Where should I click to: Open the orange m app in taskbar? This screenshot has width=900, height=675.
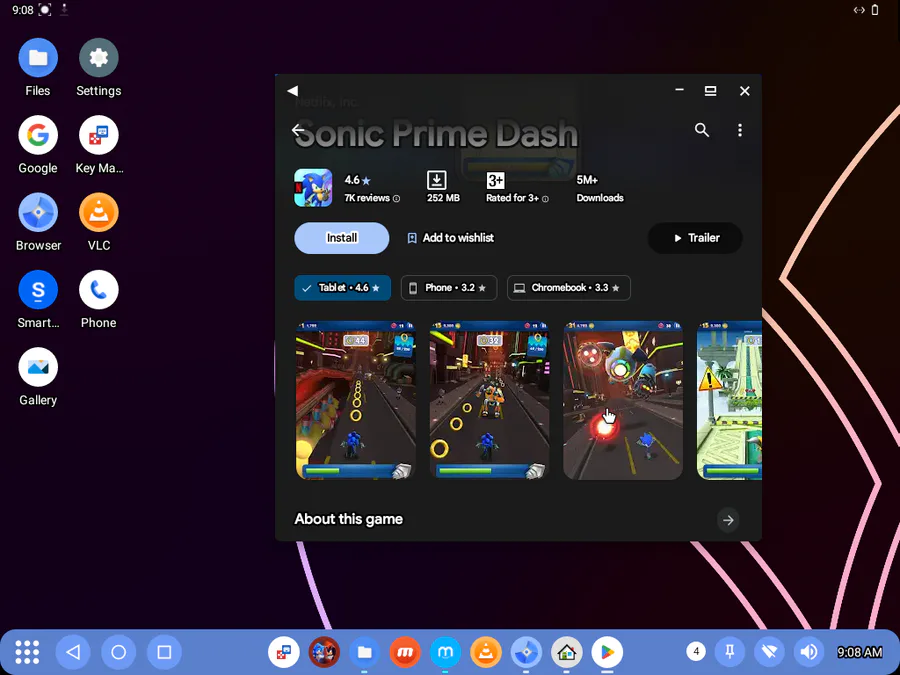point(405,652)
